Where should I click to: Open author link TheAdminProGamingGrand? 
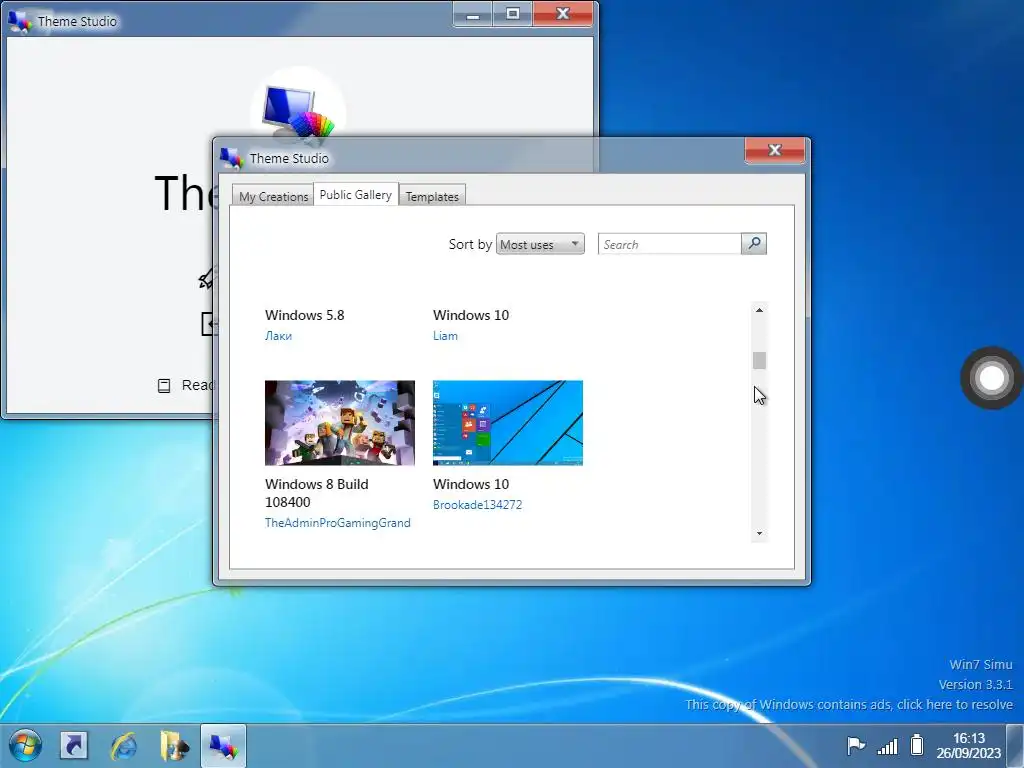(x=338, y=522)
